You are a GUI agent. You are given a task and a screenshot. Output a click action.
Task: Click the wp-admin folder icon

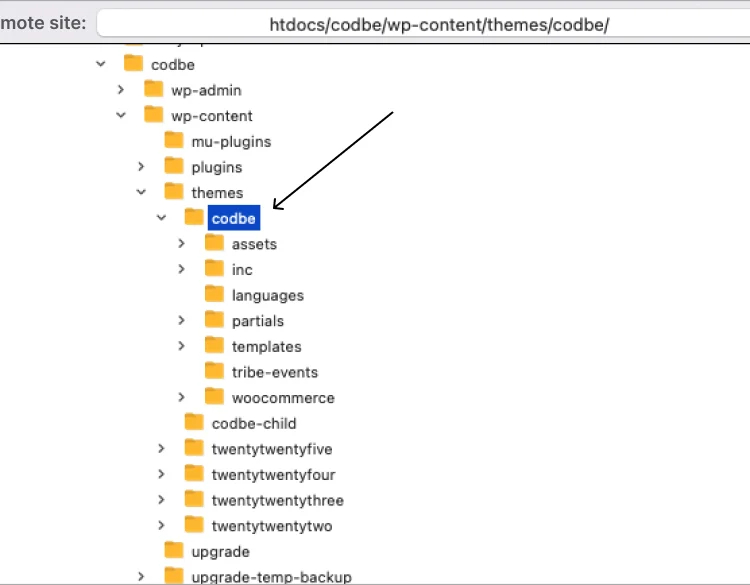coord(154,88)
